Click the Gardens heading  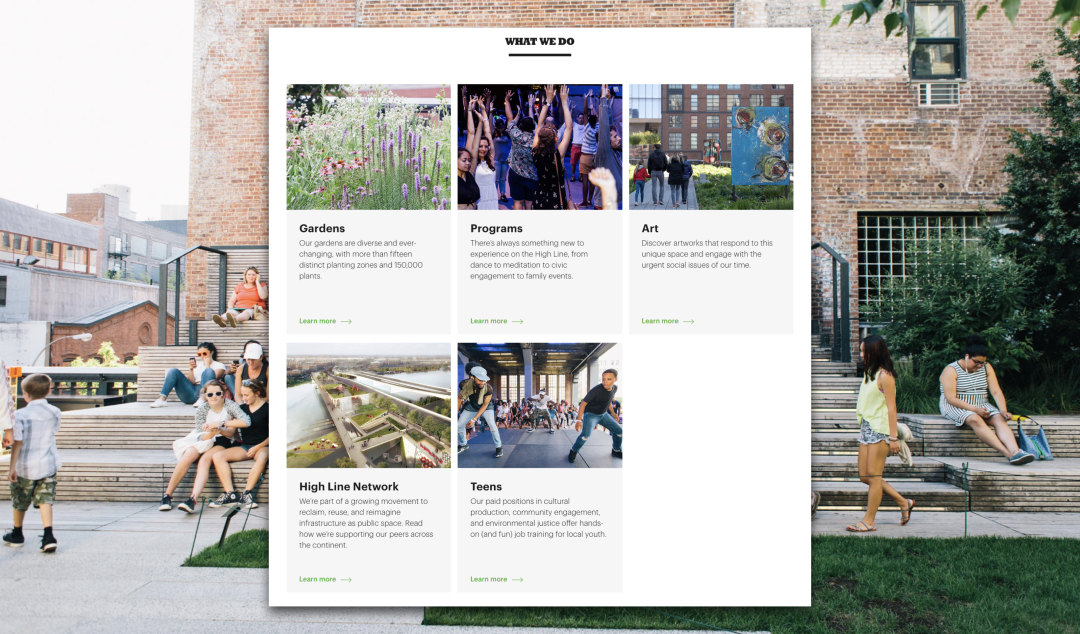(322, 229)
